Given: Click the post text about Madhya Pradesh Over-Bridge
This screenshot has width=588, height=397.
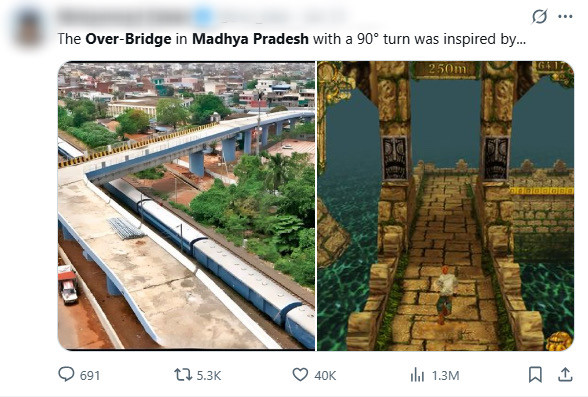Looking at the screenshot, I should click(x=291, y=39).
